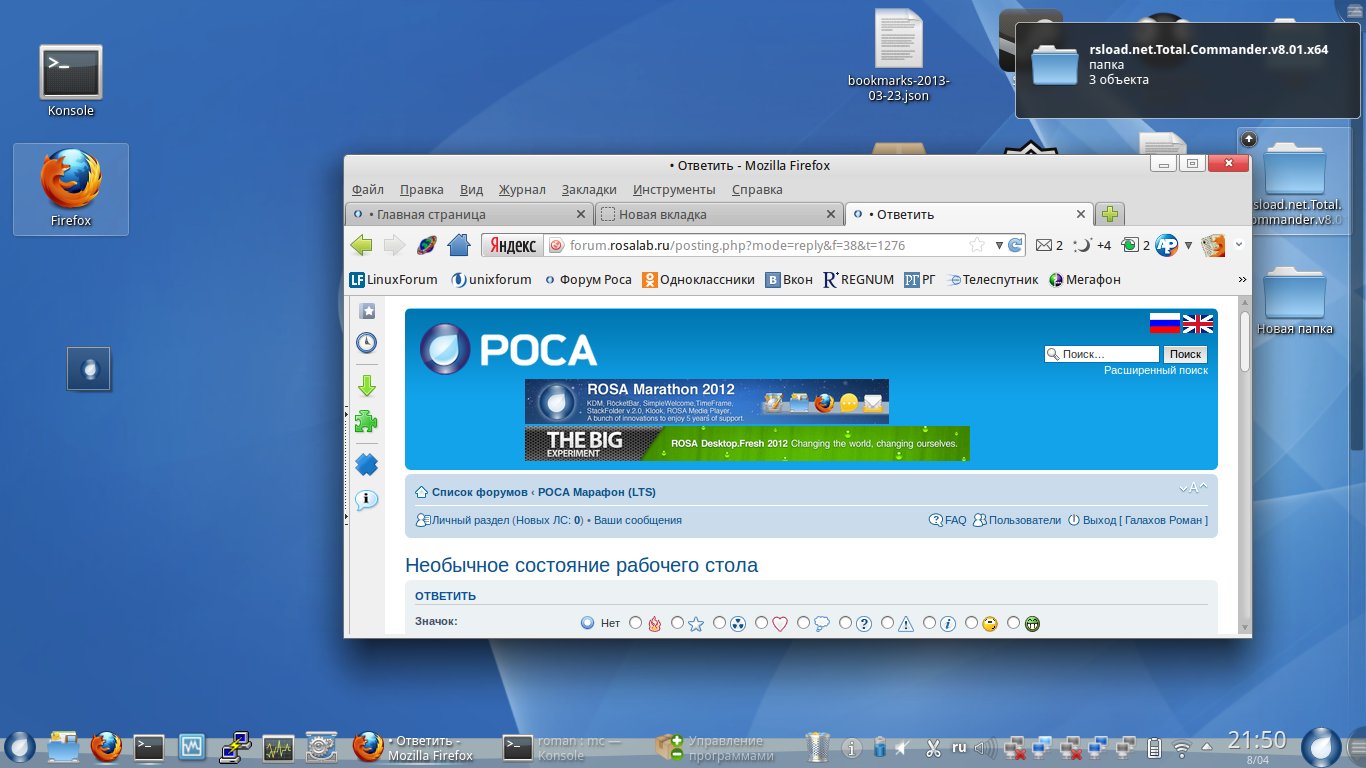The width and height of the screenshot is (1366, 768).
Task: Select the warning triangle icon radio button
Action: 887,623
